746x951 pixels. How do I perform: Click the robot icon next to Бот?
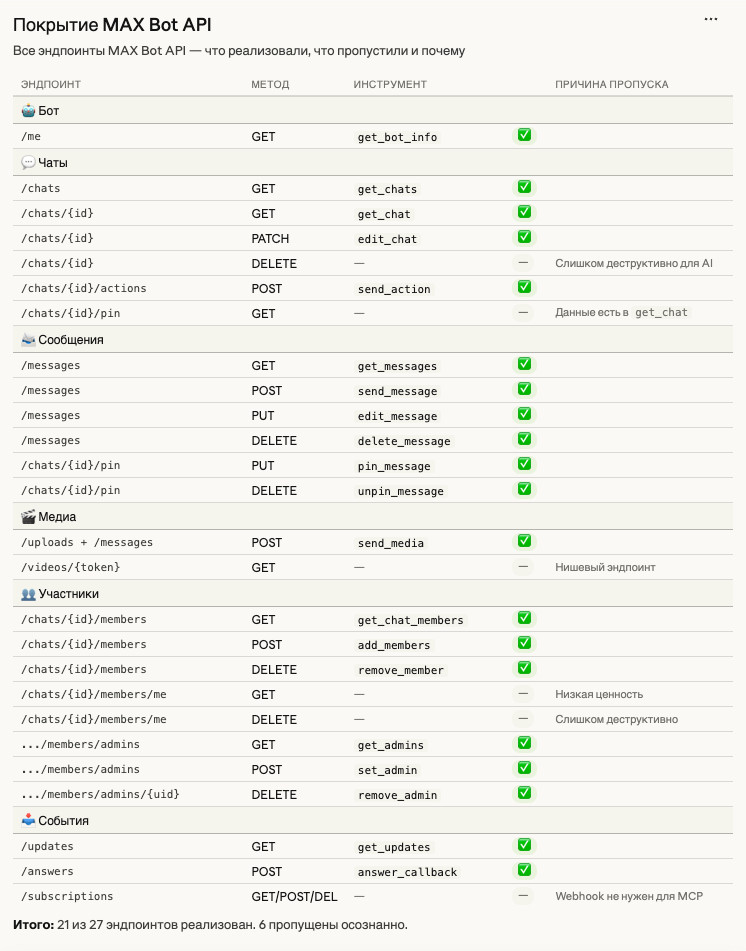point(27,111)
